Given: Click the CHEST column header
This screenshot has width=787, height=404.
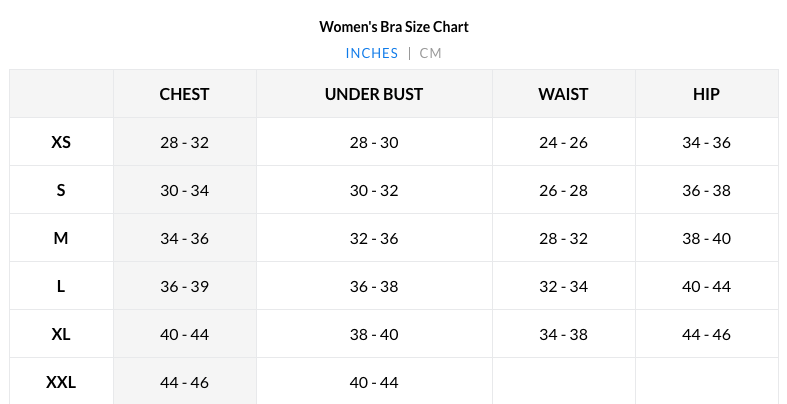Looking at the screenshot, I should coord(185,94).
